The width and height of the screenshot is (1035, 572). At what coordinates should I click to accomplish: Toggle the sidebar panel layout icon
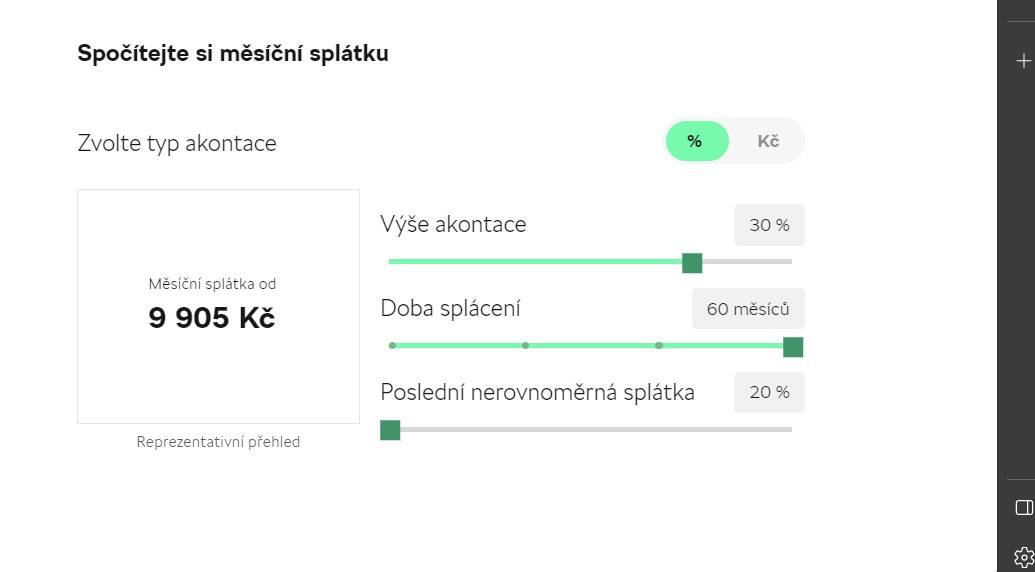(1024, 507)
